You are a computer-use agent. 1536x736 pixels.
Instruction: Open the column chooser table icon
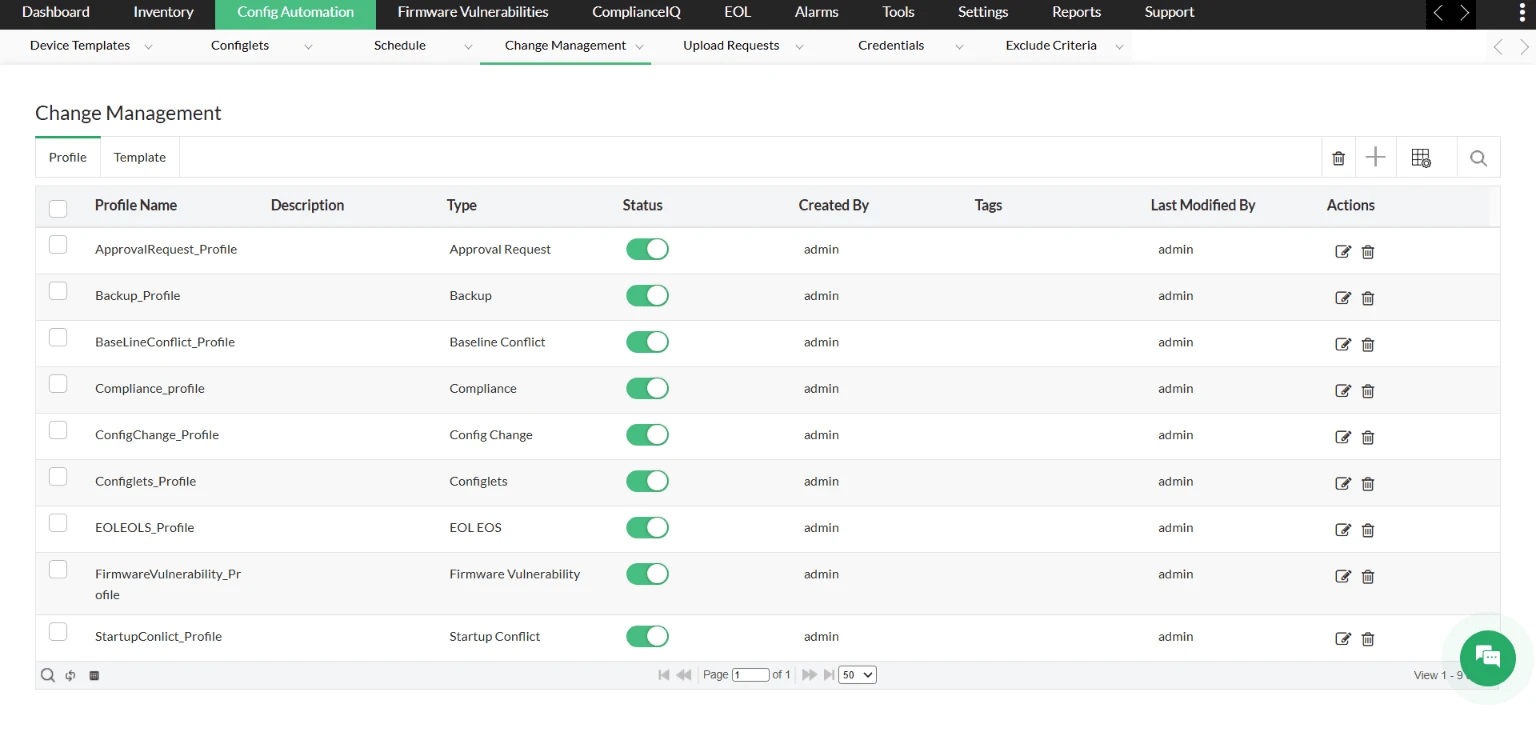[x=1421, y=158]
